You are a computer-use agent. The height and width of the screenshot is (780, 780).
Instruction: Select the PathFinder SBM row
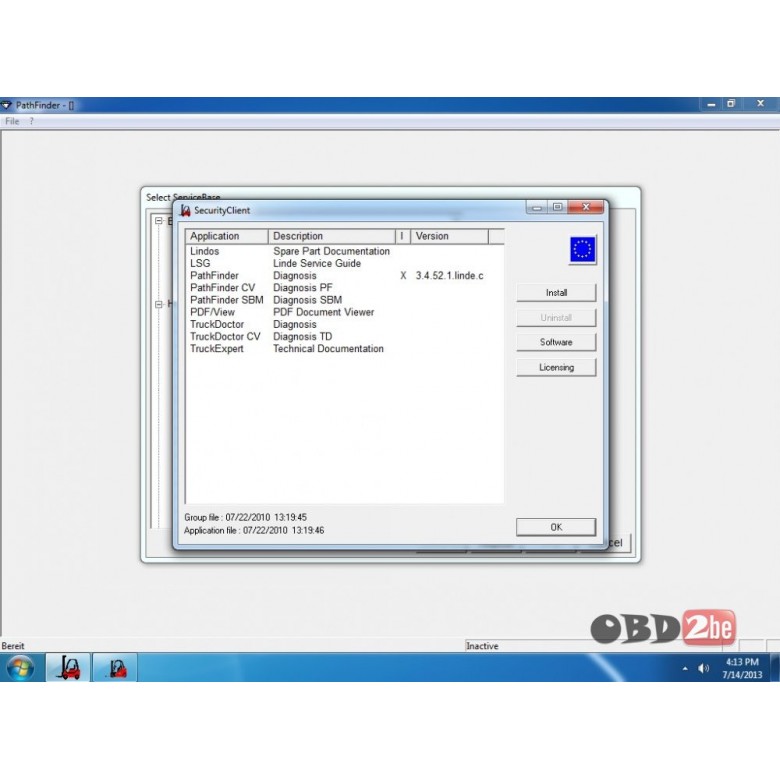(345, 300)
